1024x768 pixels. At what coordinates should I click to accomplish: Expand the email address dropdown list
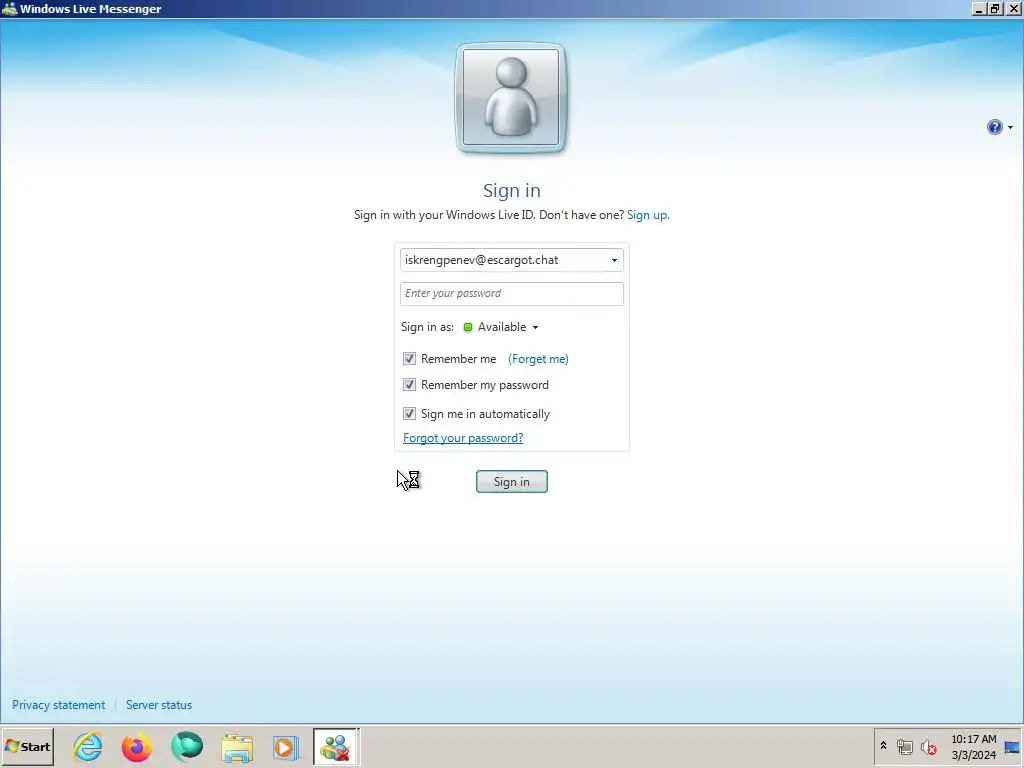pos(614,261)
